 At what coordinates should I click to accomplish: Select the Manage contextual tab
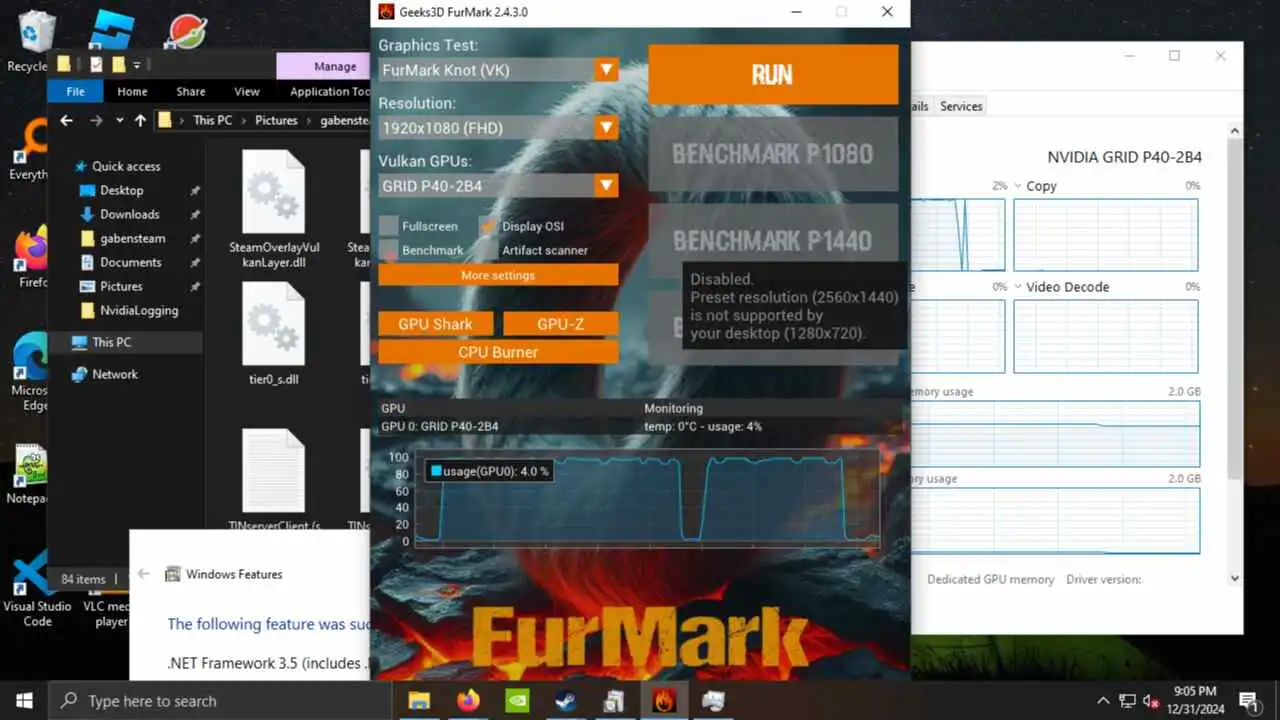click(x=335, y=66)
